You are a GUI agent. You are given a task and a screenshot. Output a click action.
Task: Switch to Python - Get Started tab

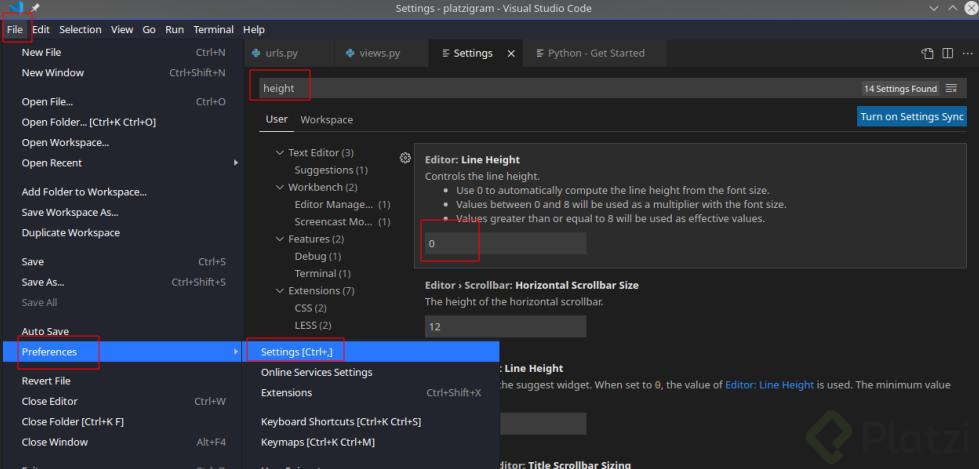tap(594, 53)
